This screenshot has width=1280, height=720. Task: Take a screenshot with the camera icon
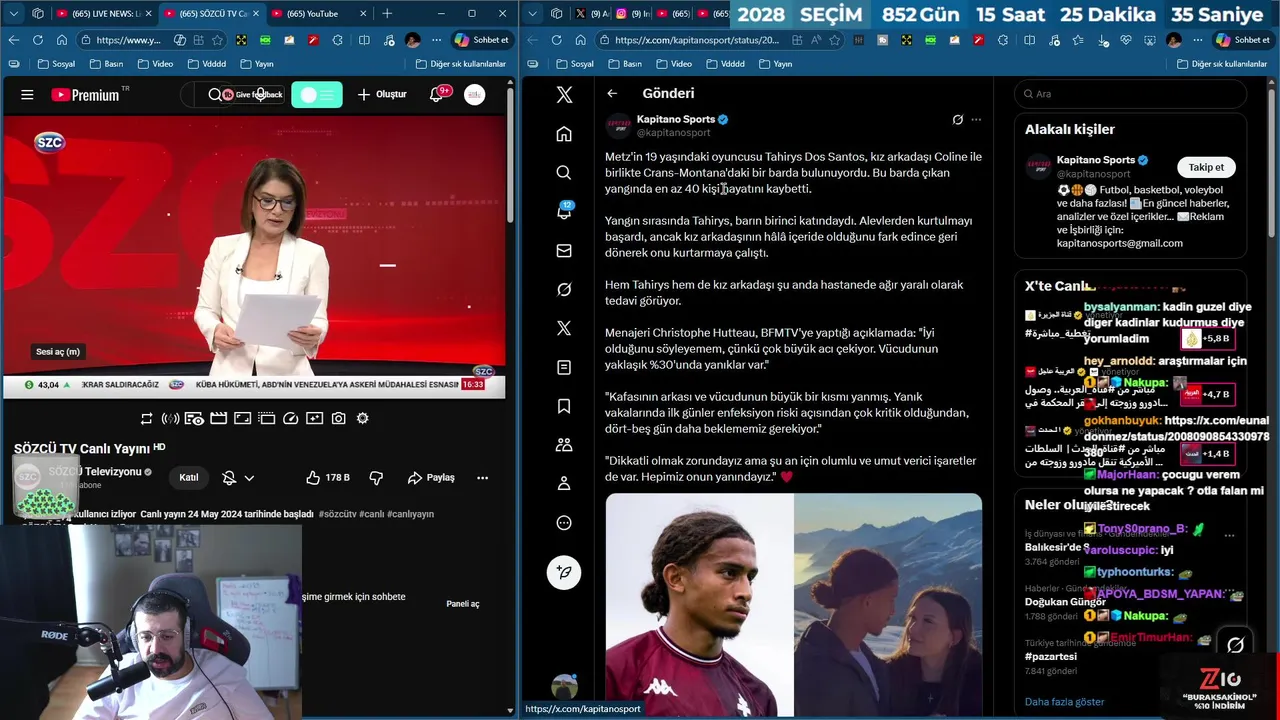339,418
